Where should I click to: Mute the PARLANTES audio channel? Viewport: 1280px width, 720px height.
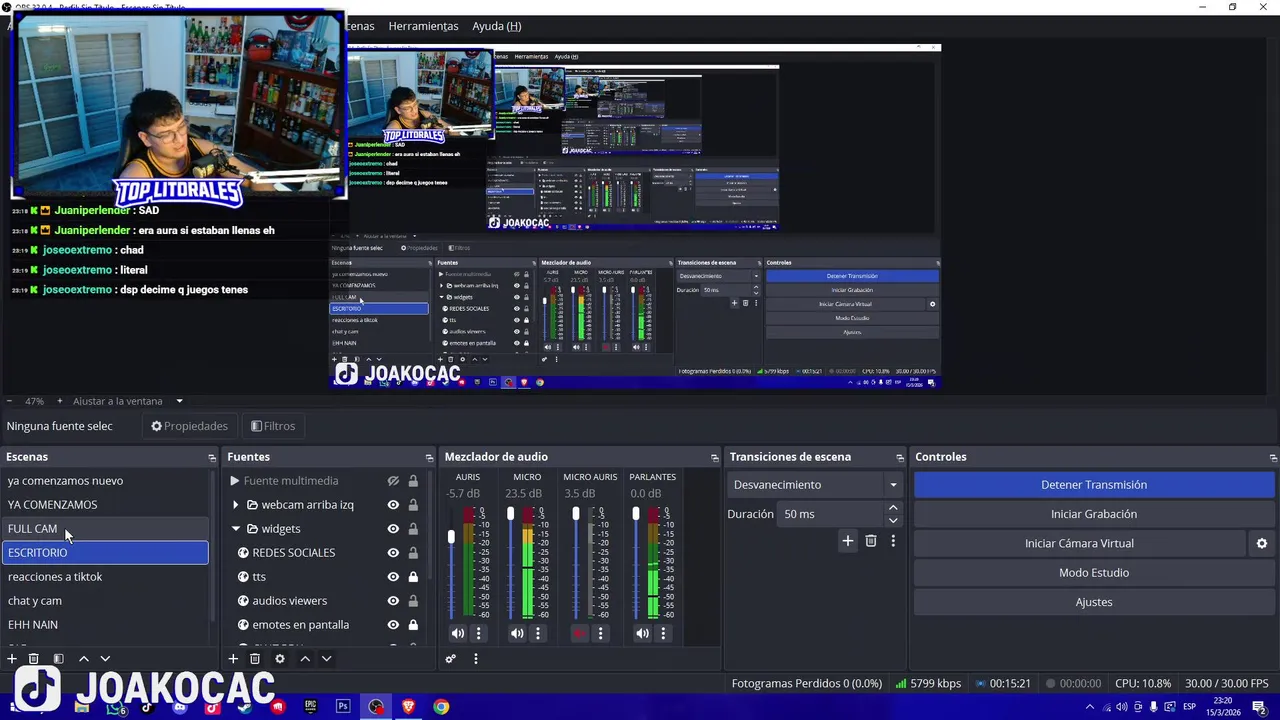(x=642, y=633)
